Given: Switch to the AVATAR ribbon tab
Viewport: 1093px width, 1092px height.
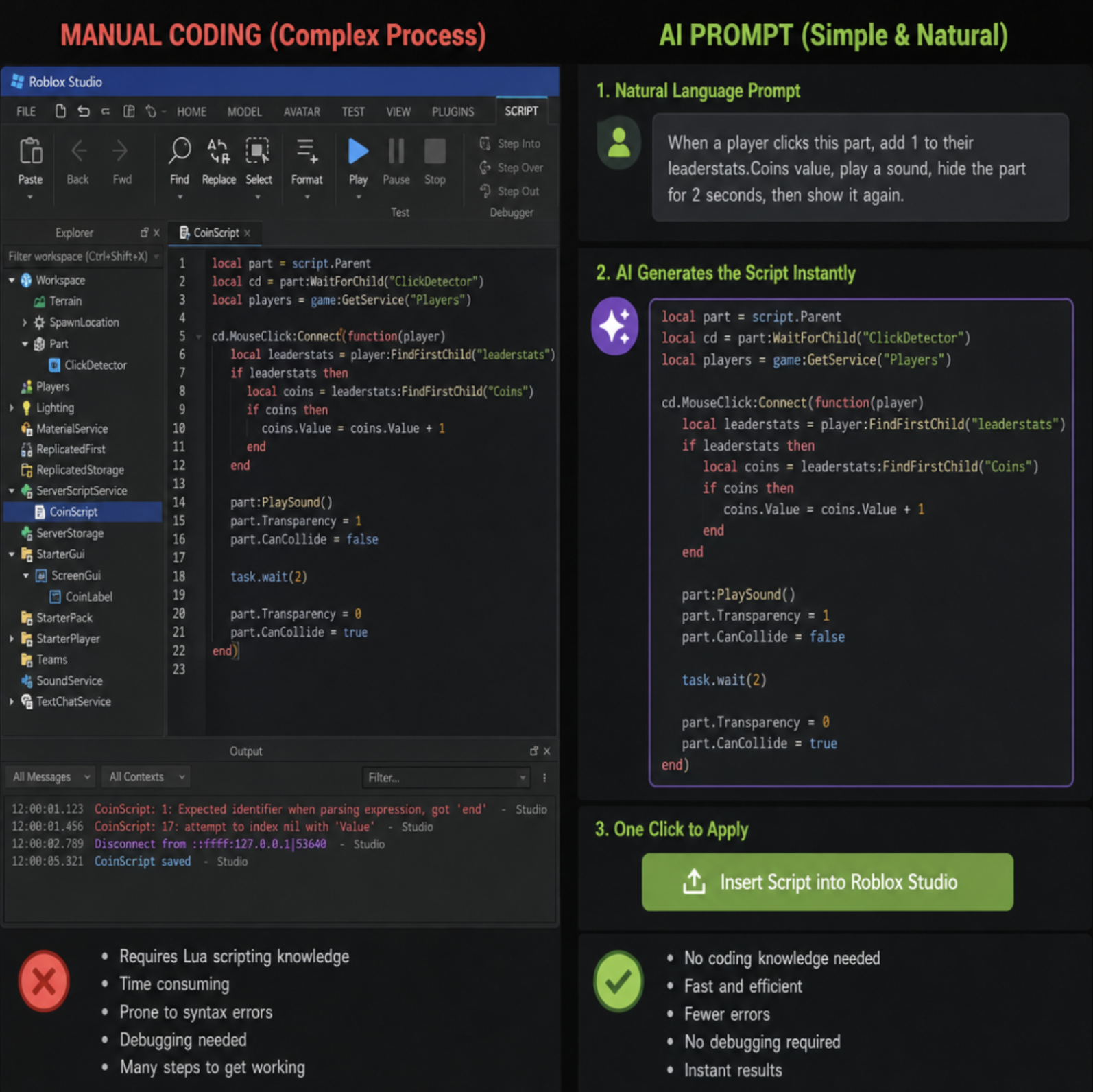Looking at the screenshot, I should click(302, 112).
